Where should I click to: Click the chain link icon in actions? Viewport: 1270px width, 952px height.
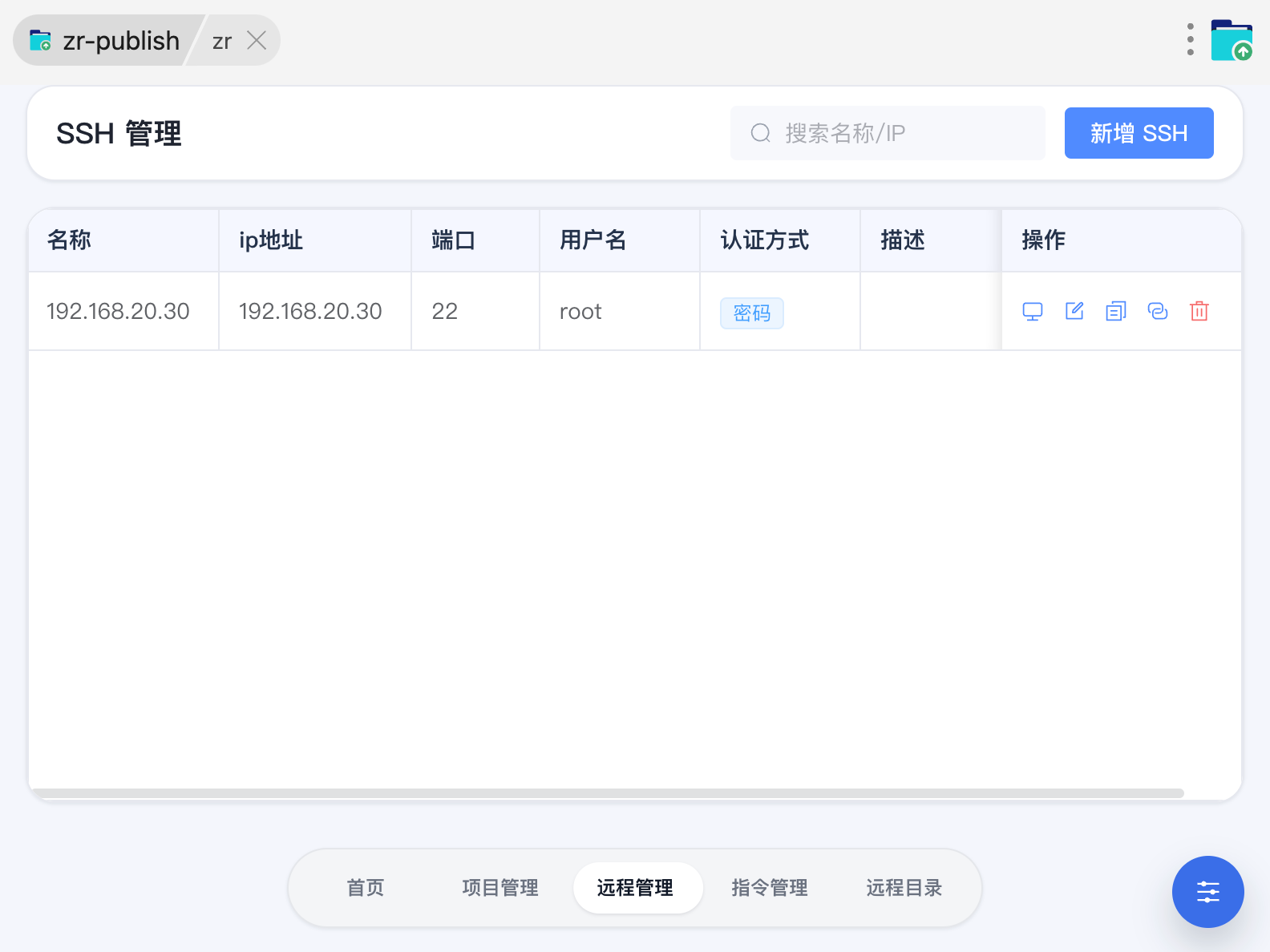pos(1158,312)
